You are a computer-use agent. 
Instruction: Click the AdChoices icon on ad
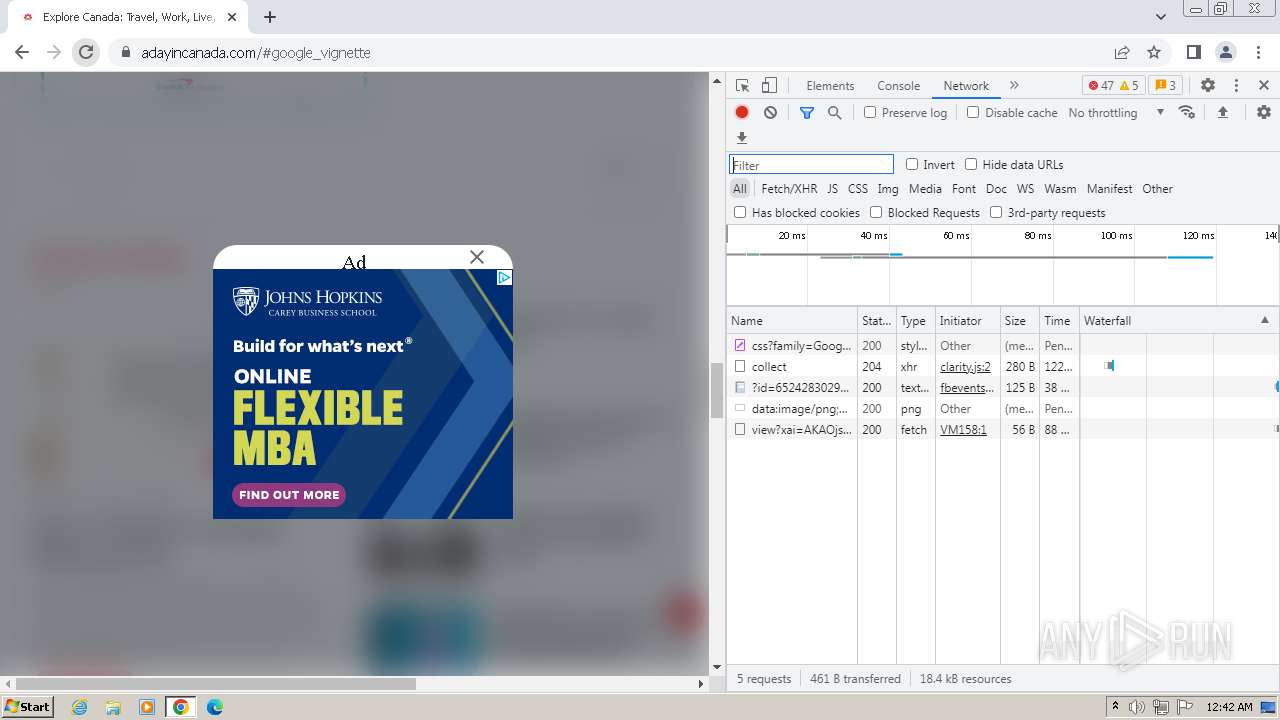point(505,277)
